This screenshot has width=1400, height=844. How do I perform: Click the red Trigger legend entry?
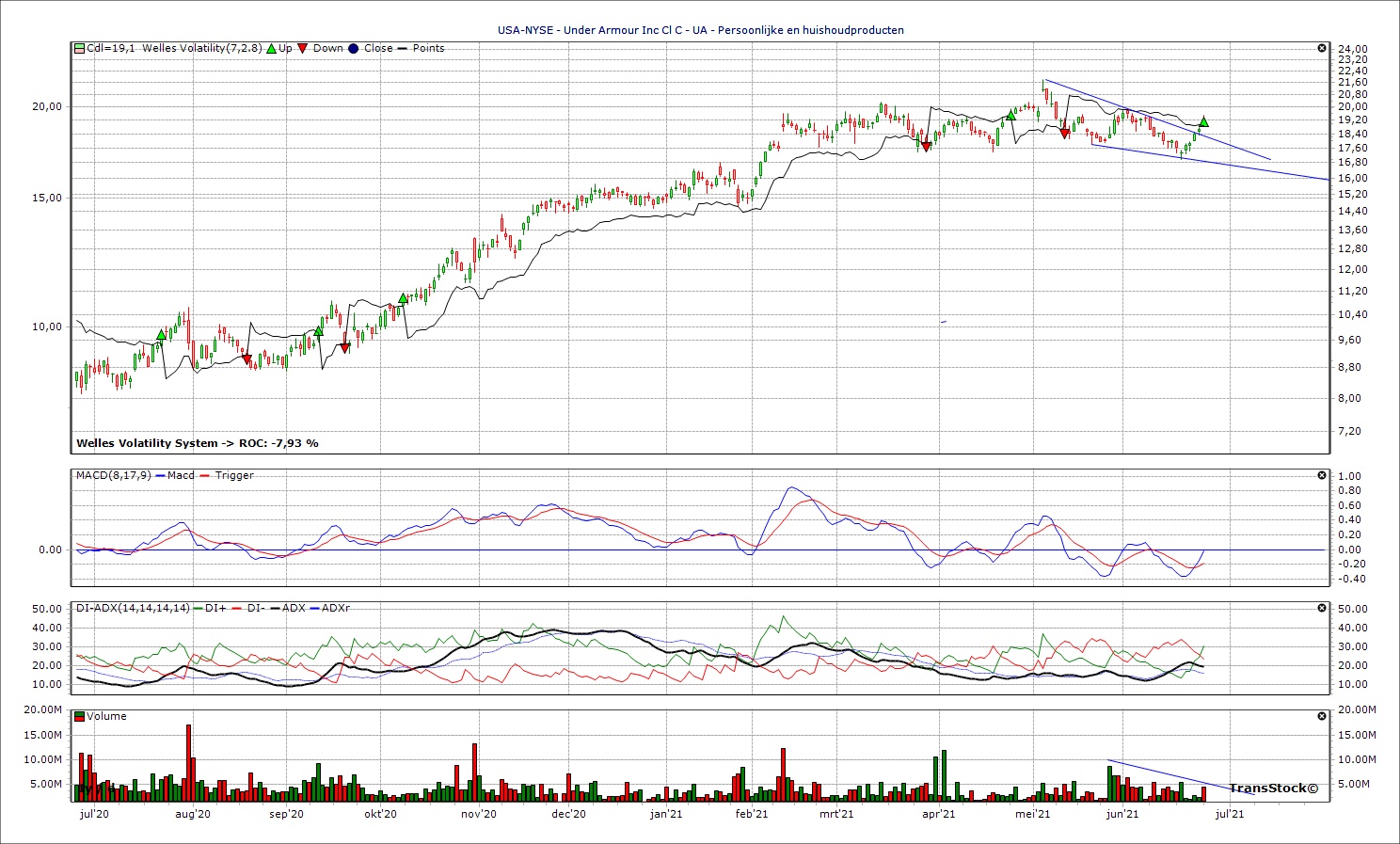pos(227,475)
